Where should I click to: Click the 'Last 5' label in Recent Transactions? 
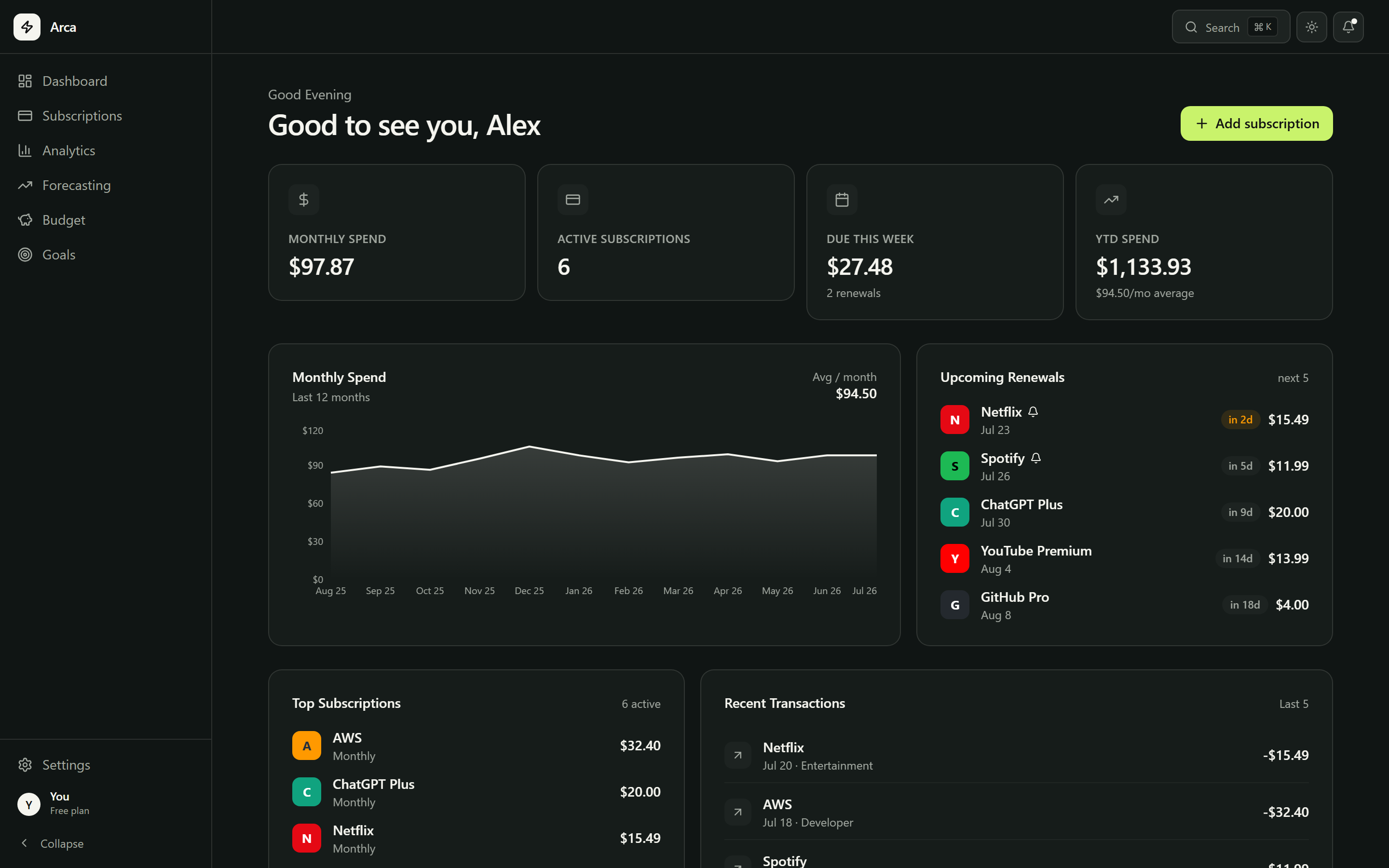pyautogui.click(x=1294, y=704)
